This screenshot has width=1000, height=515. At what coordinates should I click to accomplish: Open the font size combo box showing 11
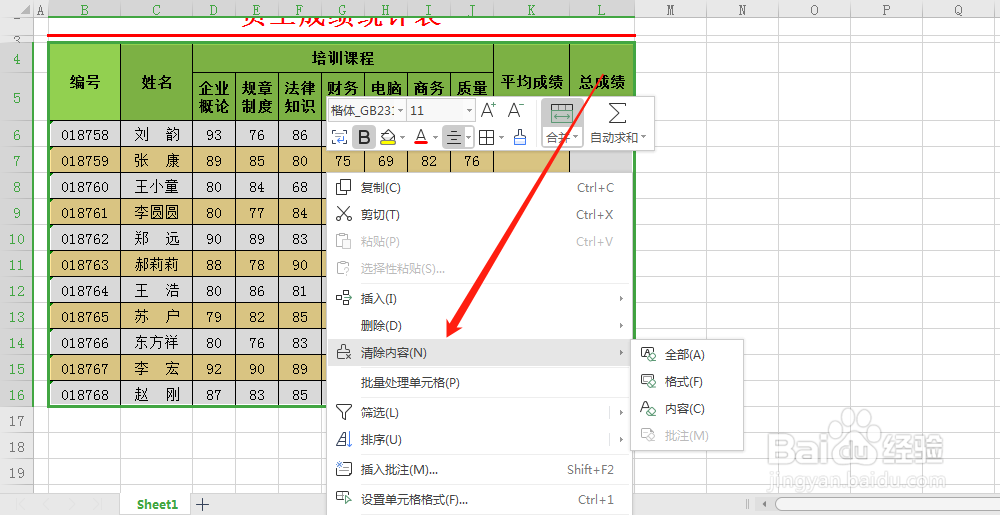click(x=441, y=111)
